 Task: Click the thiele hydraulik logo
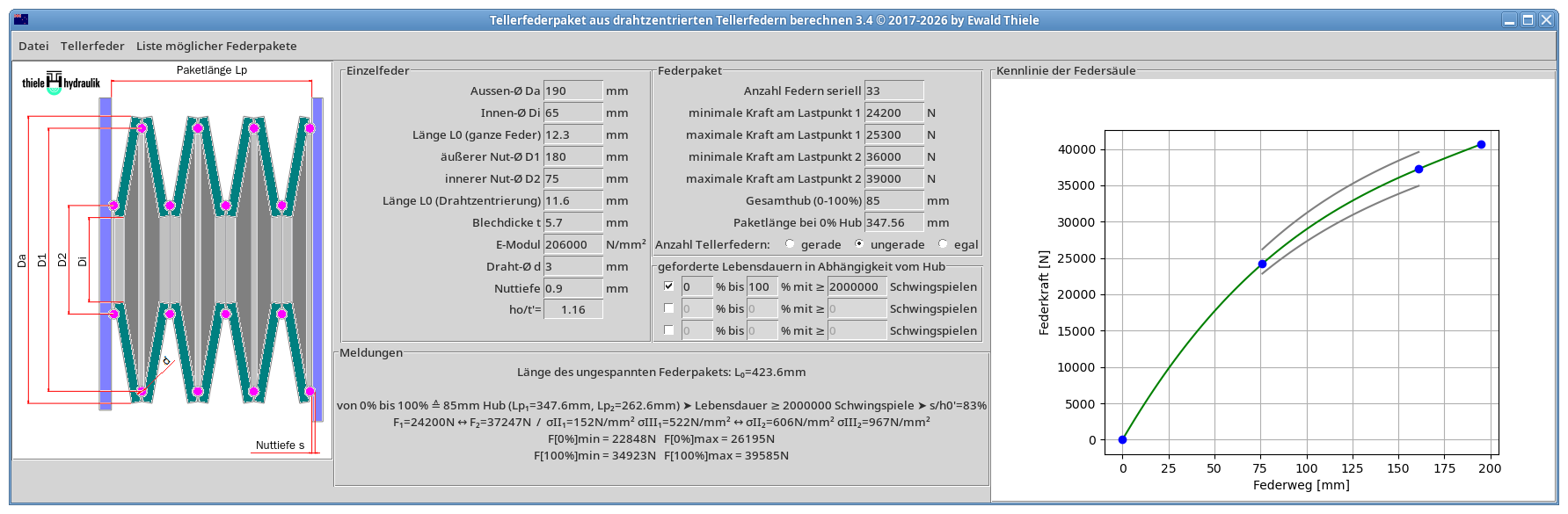point(61,83)
